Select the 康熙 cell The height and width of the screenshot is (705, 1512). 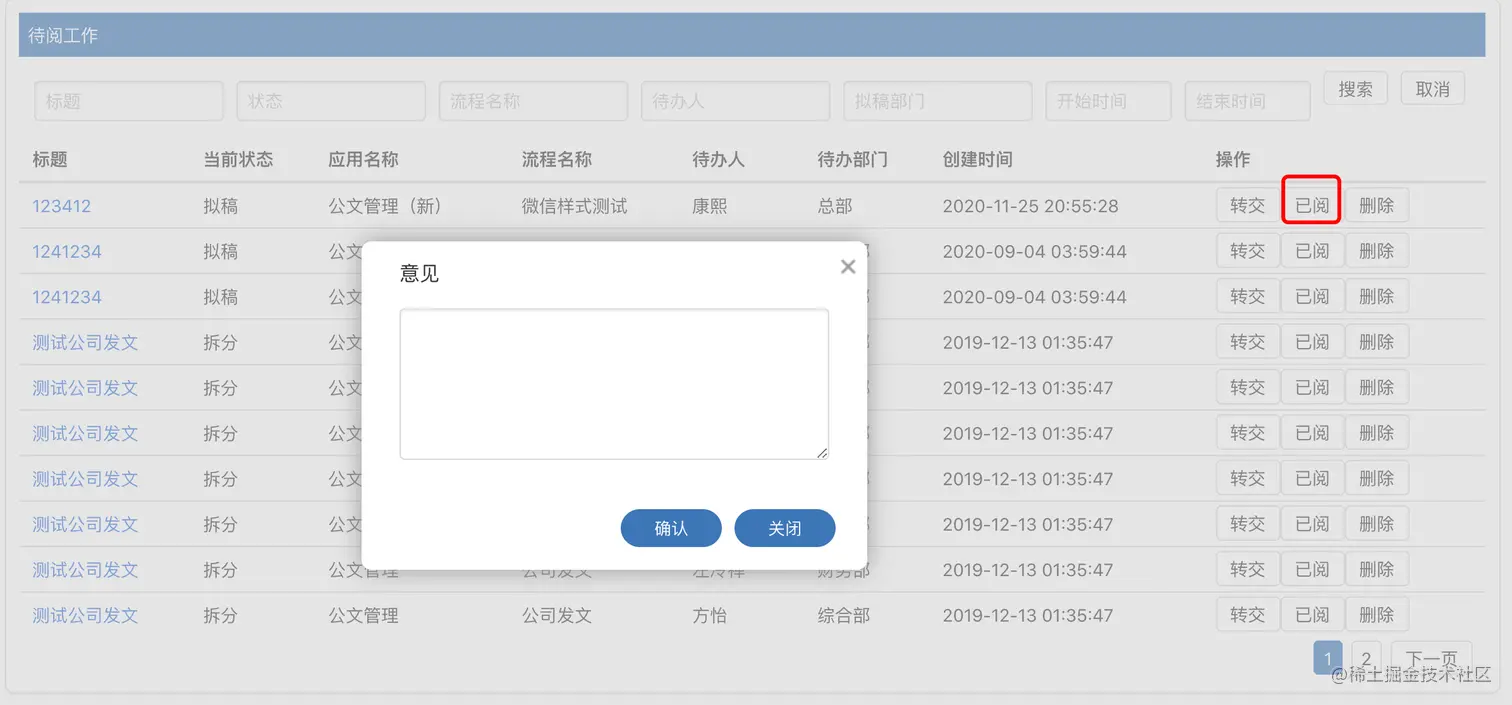(710, 206)
